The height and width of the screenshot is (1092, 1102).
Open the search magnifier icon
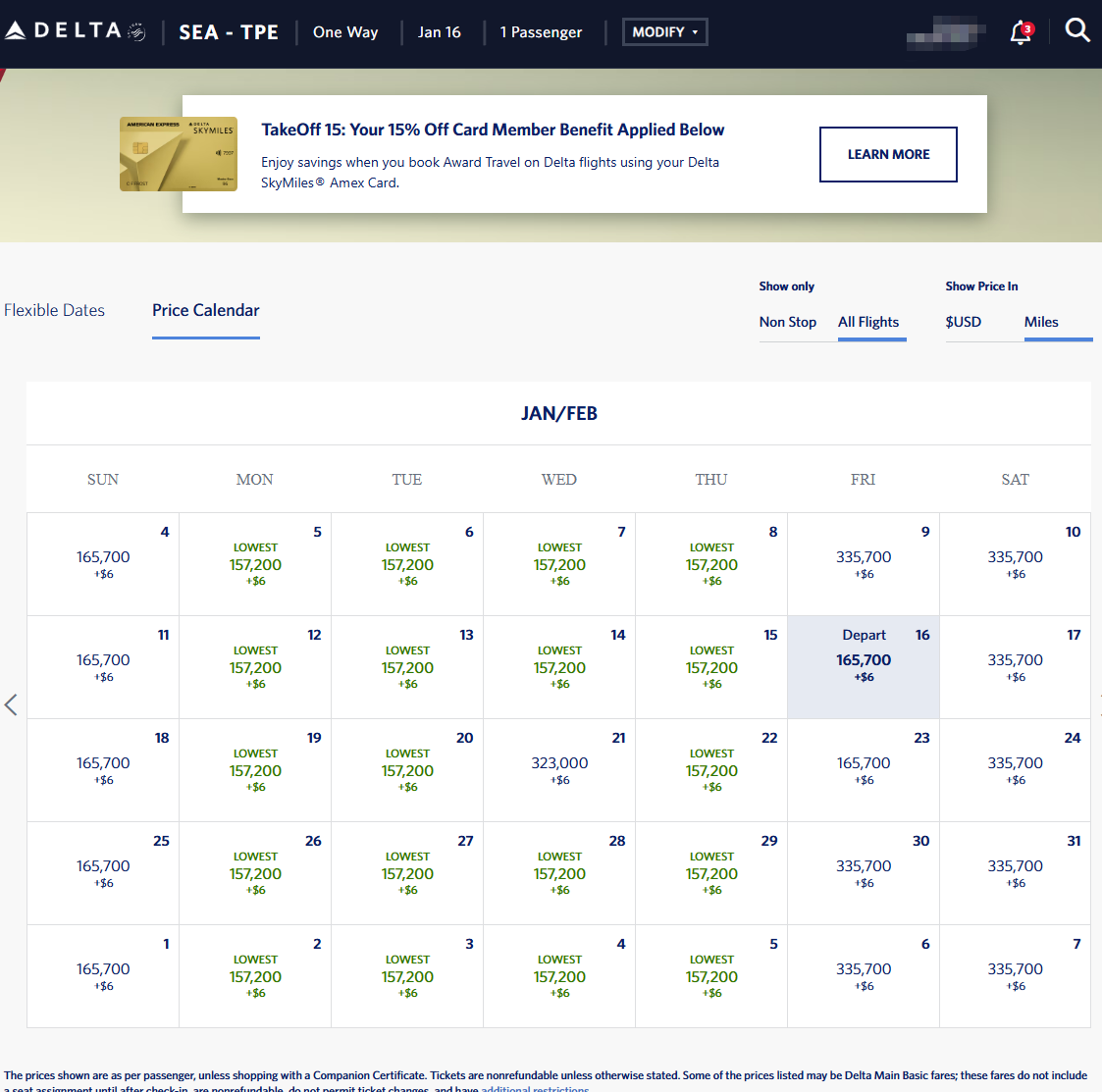tap(1077, 30)
